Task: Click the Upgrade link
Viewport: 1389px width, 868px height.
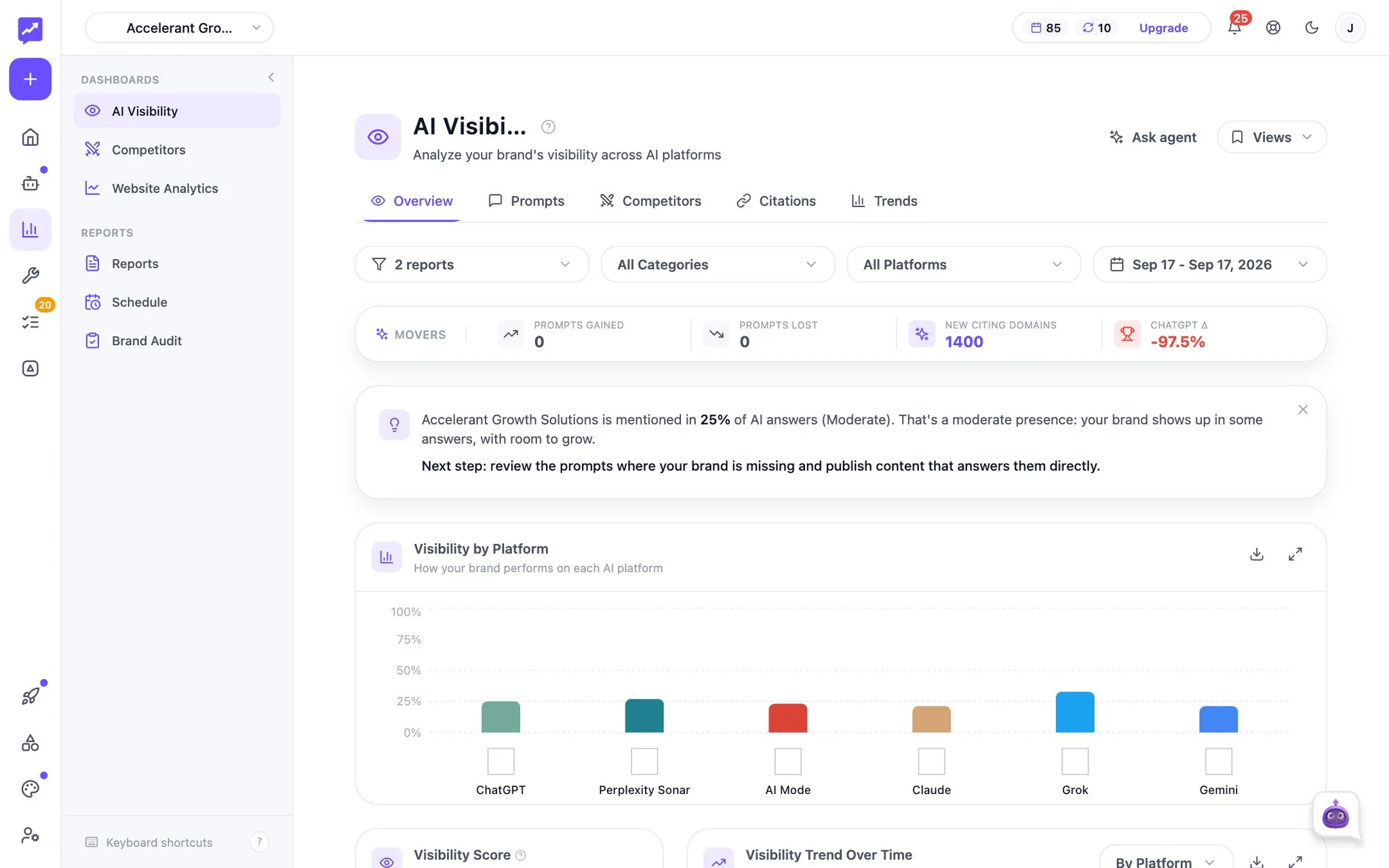Action: (1163, 28)
